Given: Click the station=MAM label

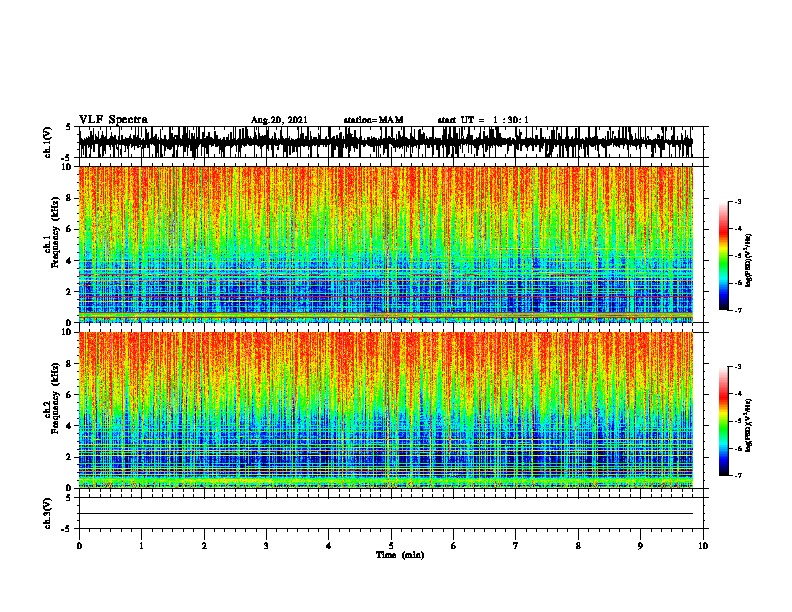Looking at the screenshot, I should click(x=373, y=120).
